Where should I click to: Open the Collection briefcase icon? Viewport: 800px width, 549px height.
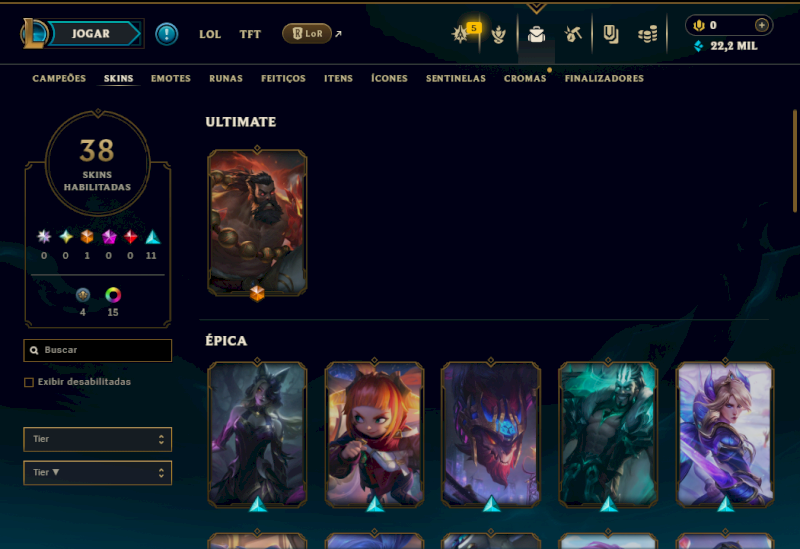click(536, 35)
